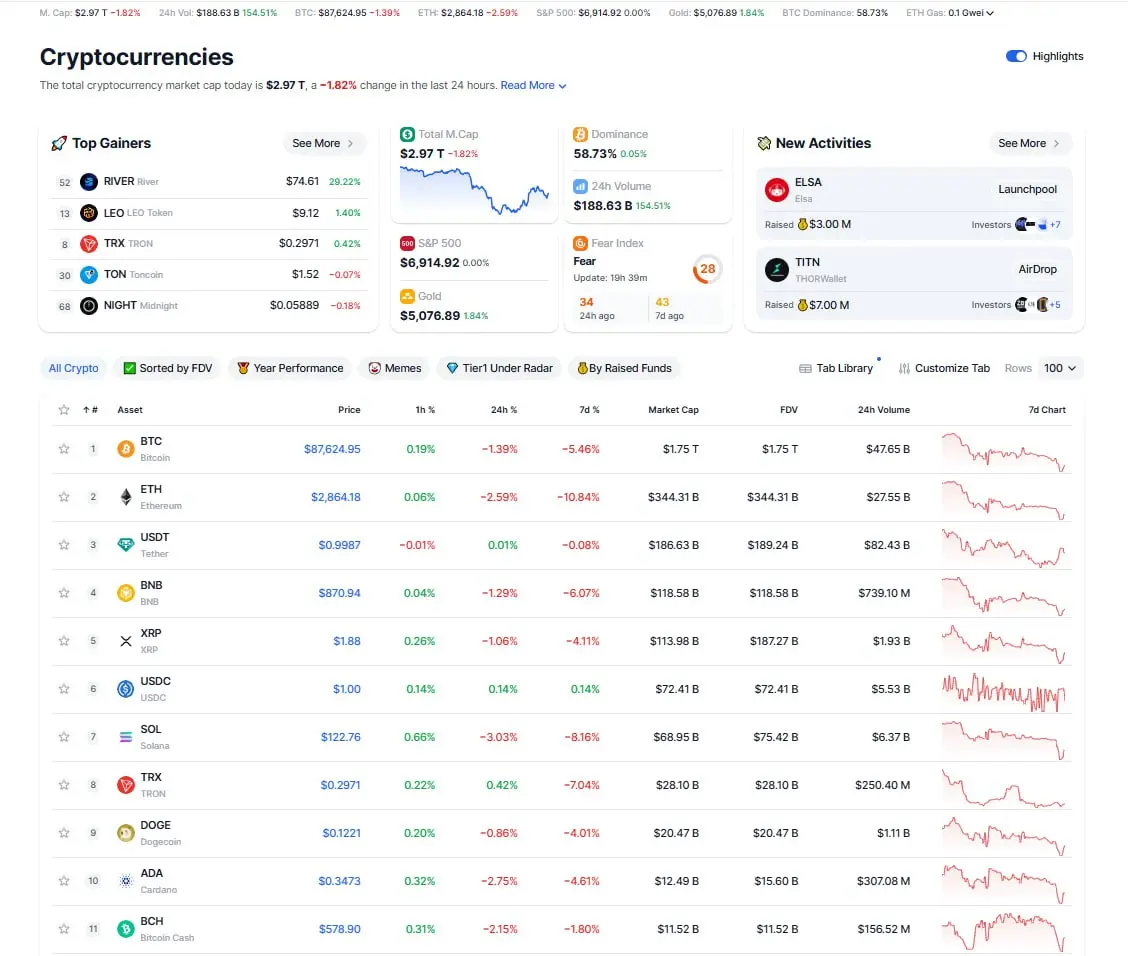
Task: Sort table by Market Cap header
Action: [673, 410]
